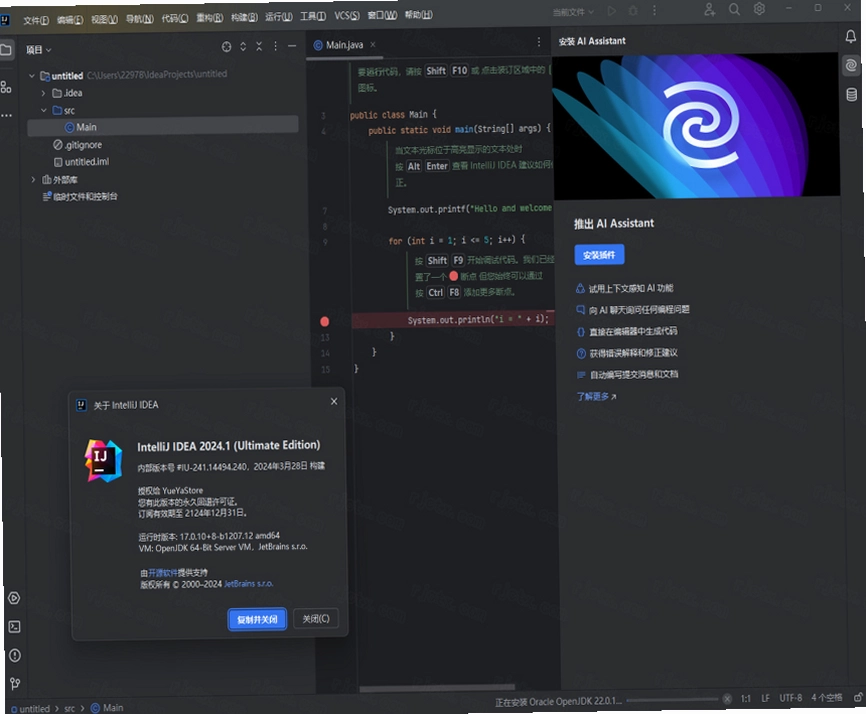Open the 项目 view dropdown

point(39,50)
